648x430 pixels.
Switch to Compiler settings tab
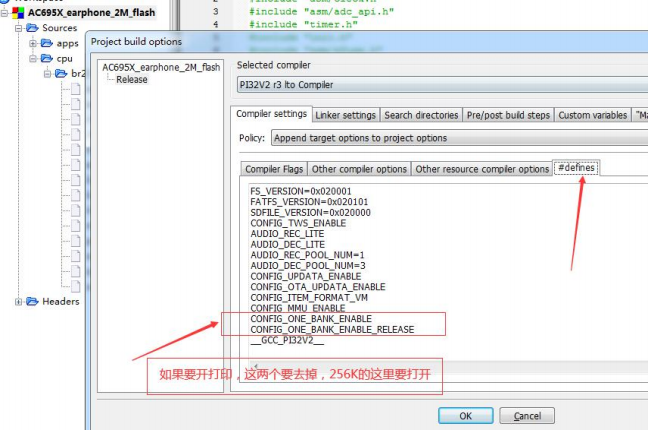coord(271,114)
